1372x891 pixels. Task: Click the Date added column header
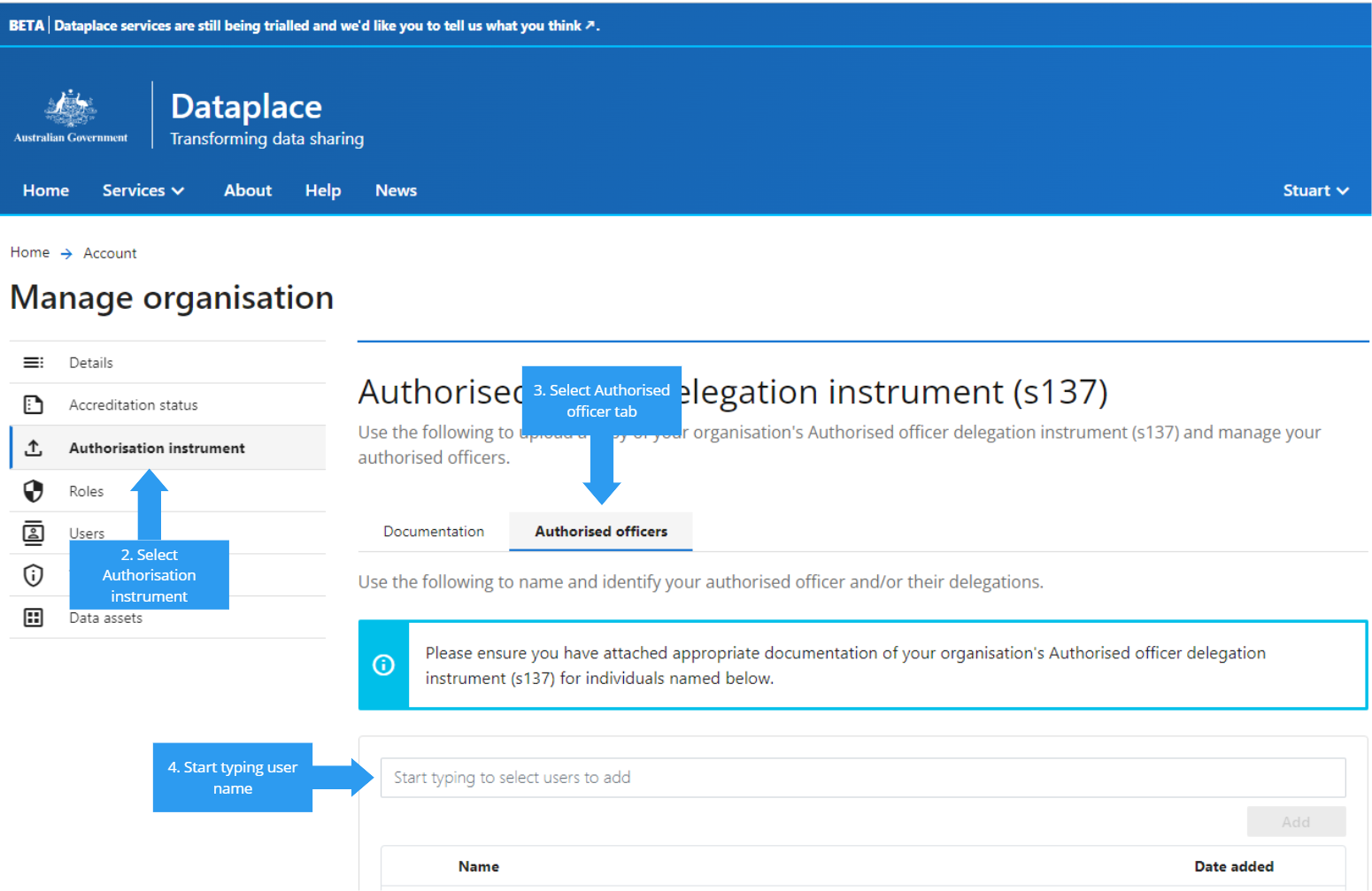pyautogui.click(x=1234, y=866)
